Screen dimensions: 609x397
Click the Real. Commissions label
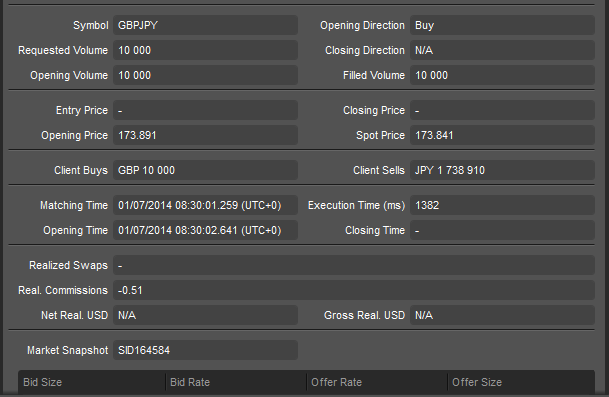(63, 290)
